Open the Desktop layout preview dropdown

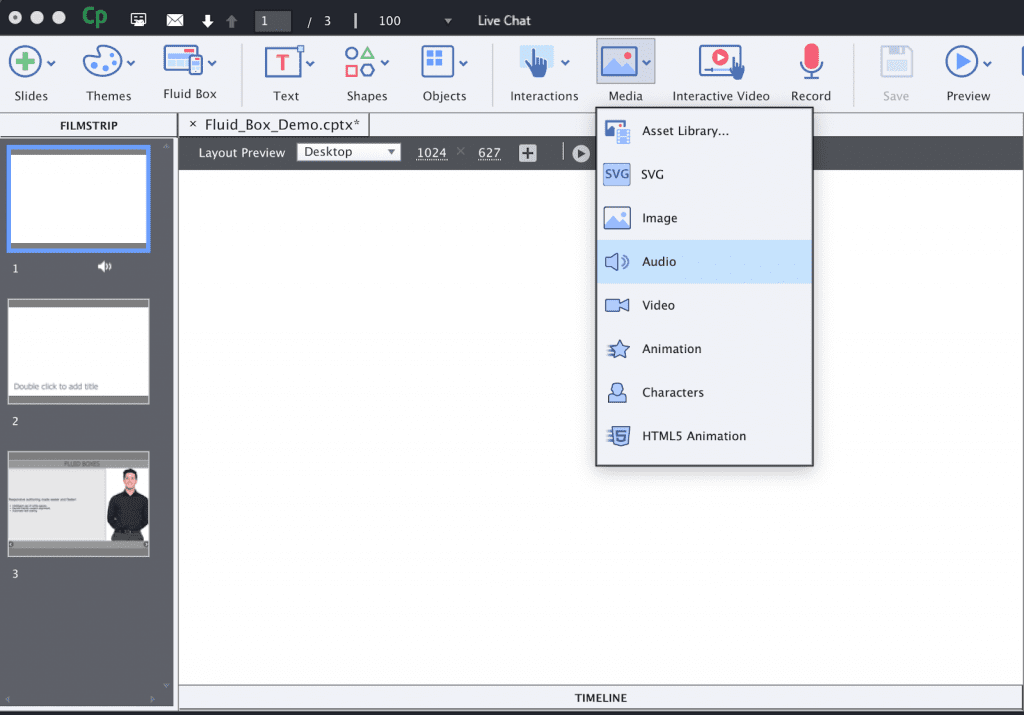[349, 152]
